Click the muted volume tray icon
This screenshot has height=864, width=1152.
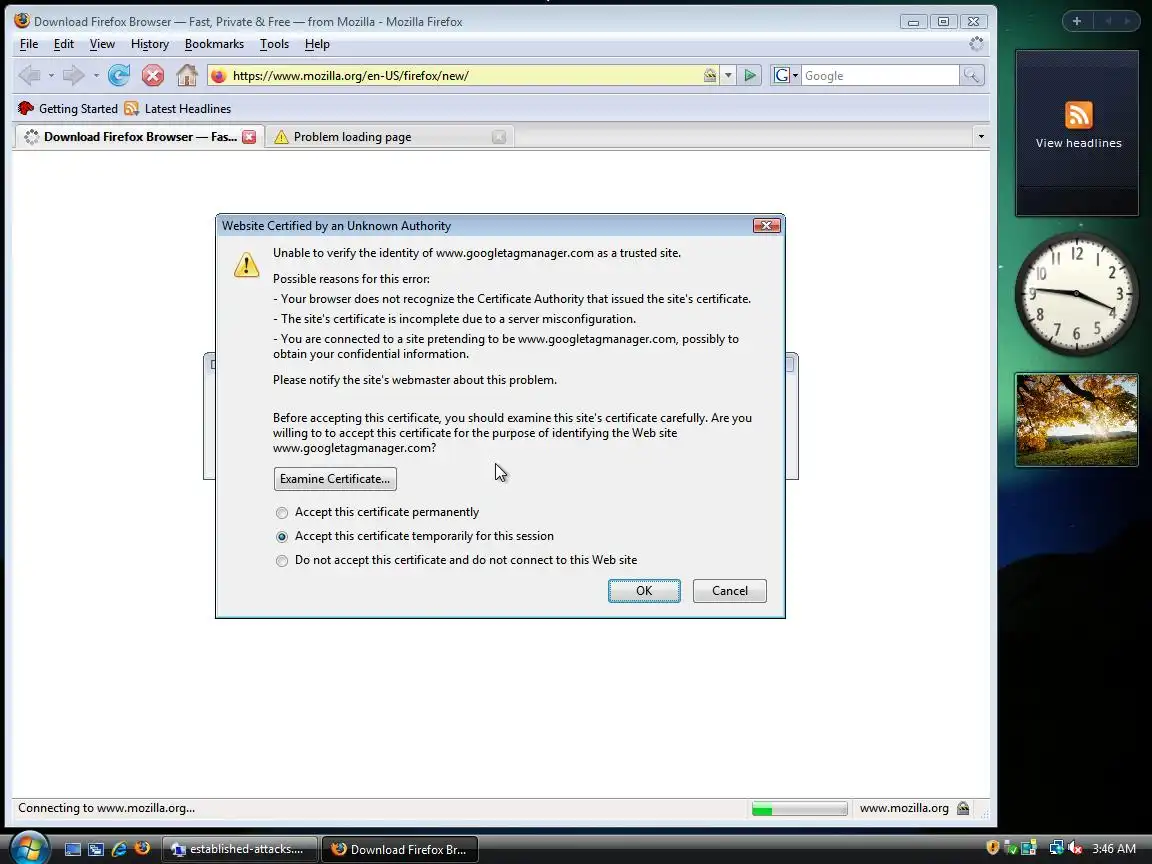1075,849
